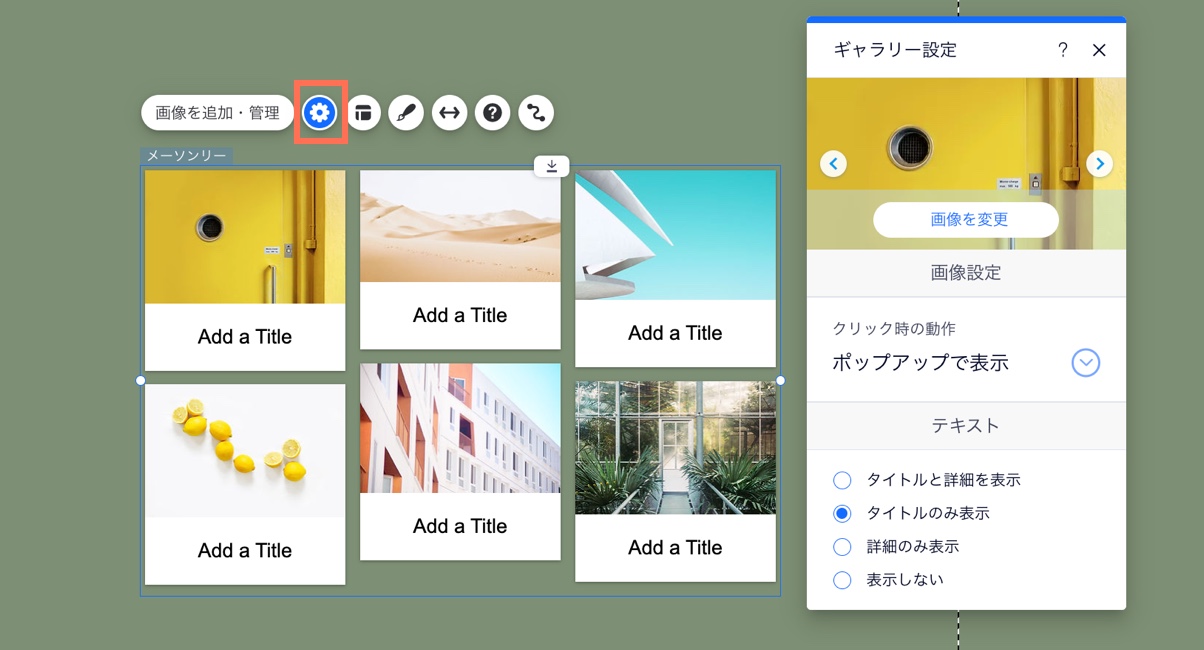Screen dimensions: 1204x650
Task: Click the メーソンリー gallery label
Action: 187,156
